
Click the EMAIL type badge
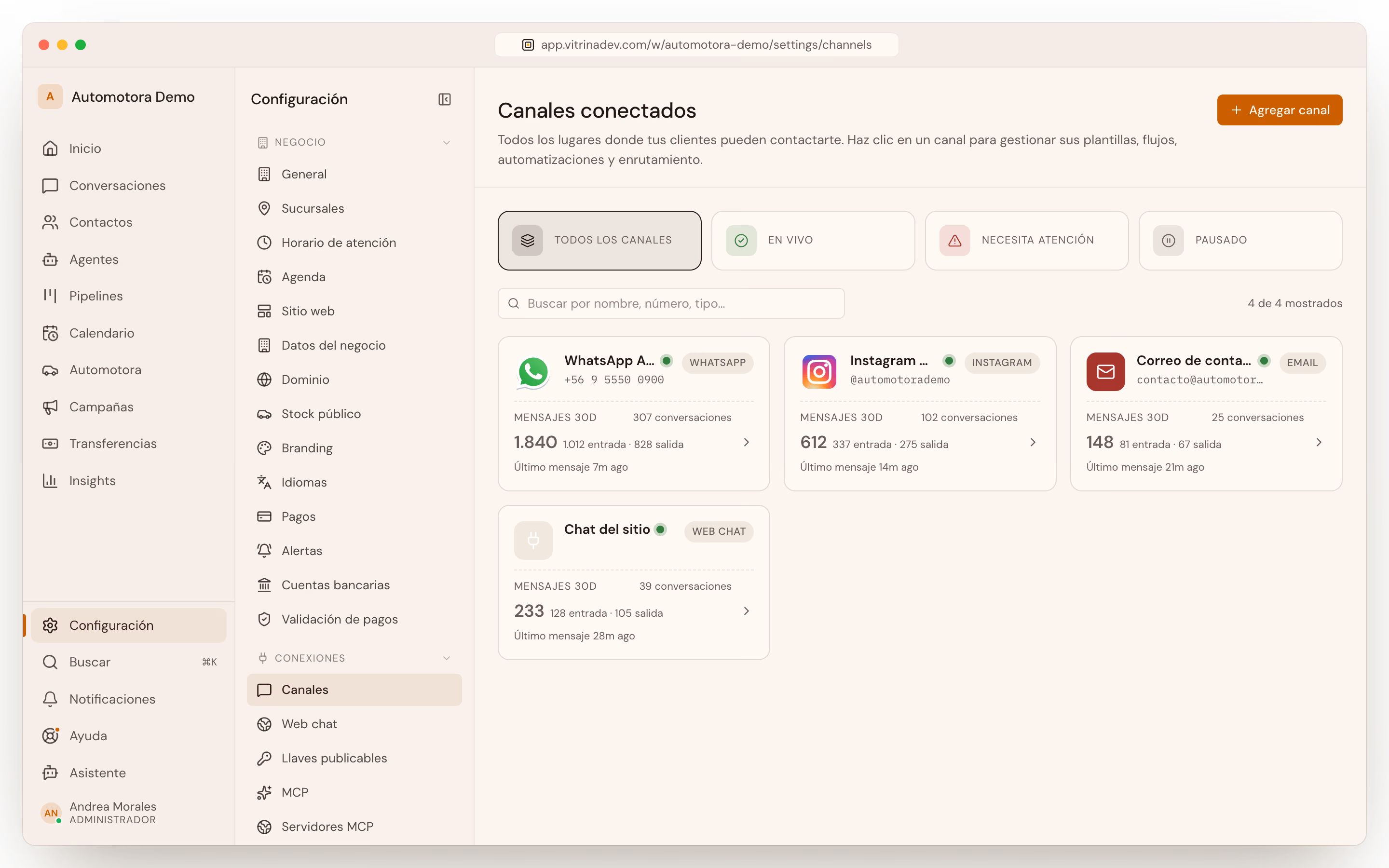tap(1302, 362)
